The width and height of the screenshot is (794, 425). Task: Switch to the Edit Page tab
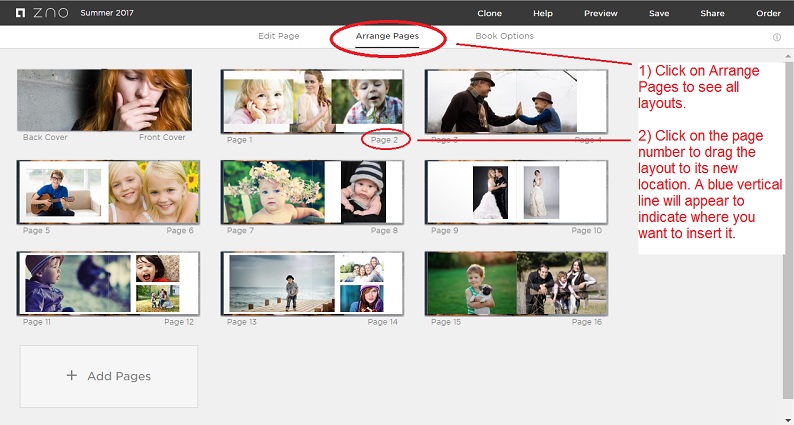point(279,36)
